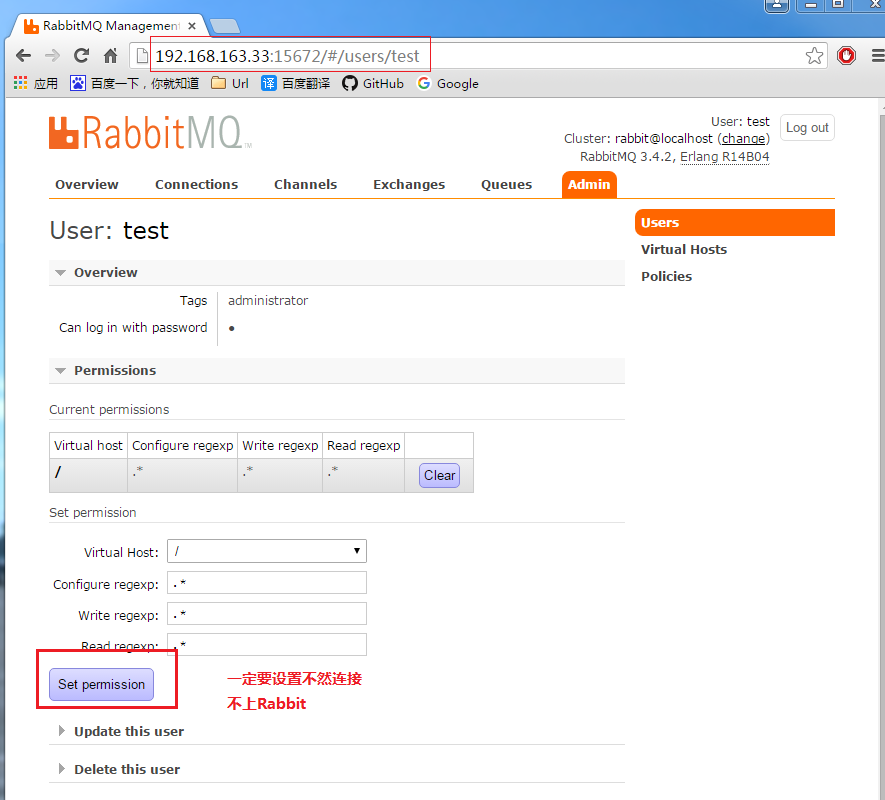Open the 百度翻译 bookmark
Image resolution: width=885 pixels, height=800 pixels.
[x=296, y=84]
